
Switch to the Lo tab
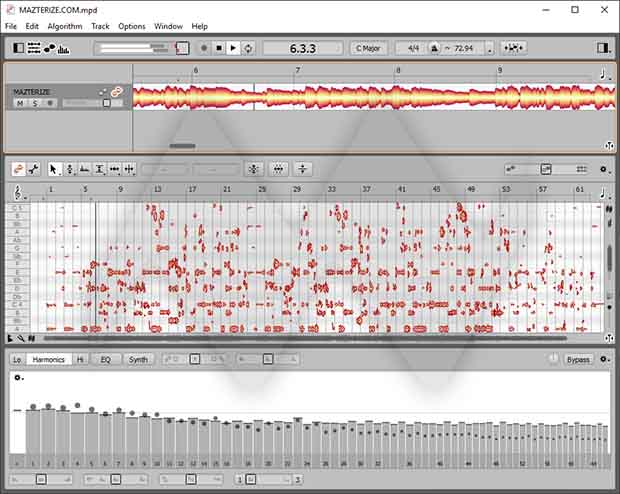point(17,360)
